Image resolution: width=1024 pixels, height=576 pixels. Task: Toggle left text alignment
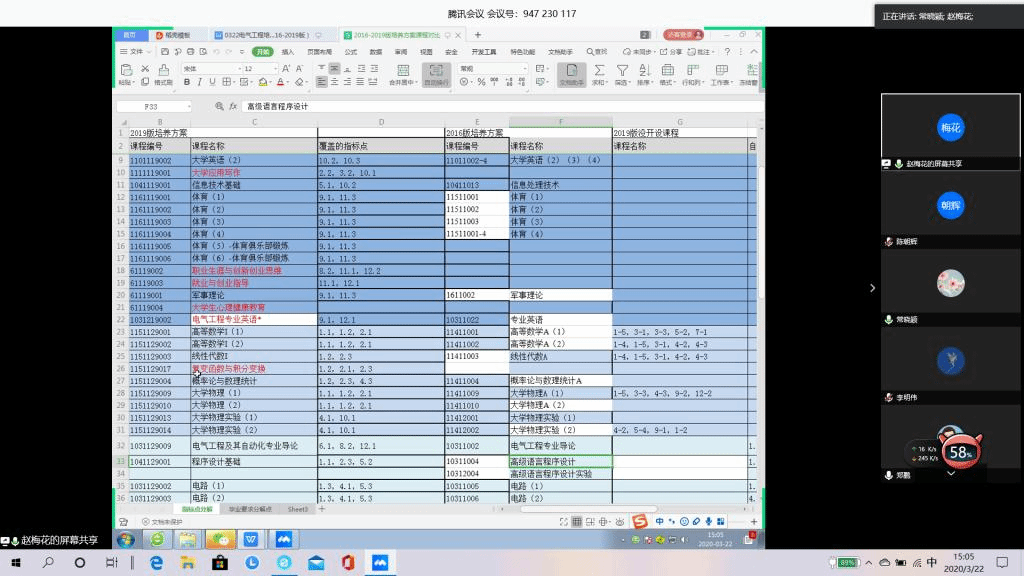321,82
